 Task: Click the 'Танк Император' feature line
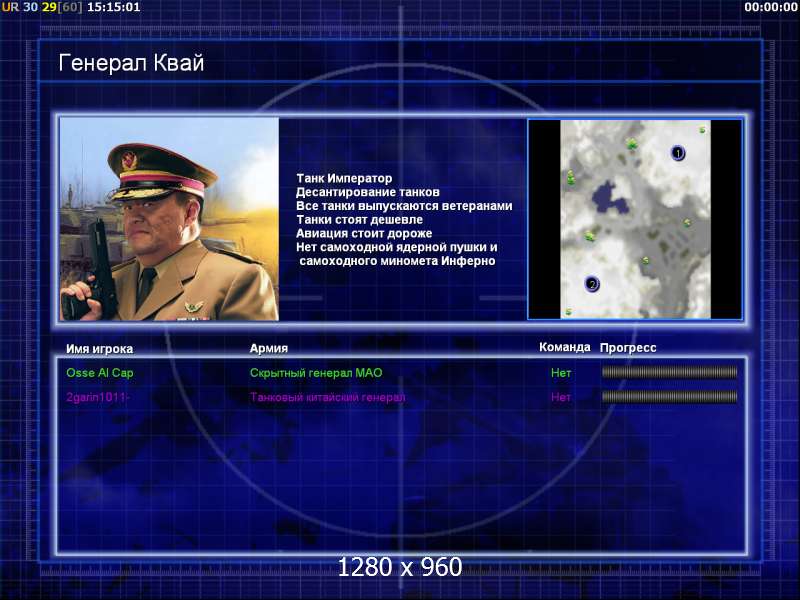(x=344, y=179)
